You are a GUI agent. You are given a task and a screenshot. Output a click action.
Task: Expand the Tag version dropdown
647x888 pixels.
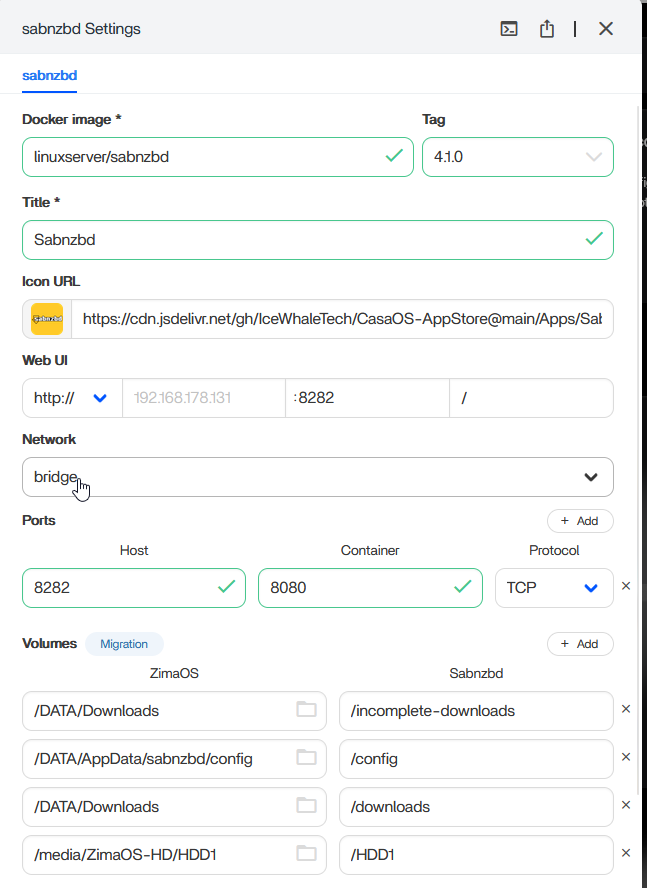pos(593,157)
